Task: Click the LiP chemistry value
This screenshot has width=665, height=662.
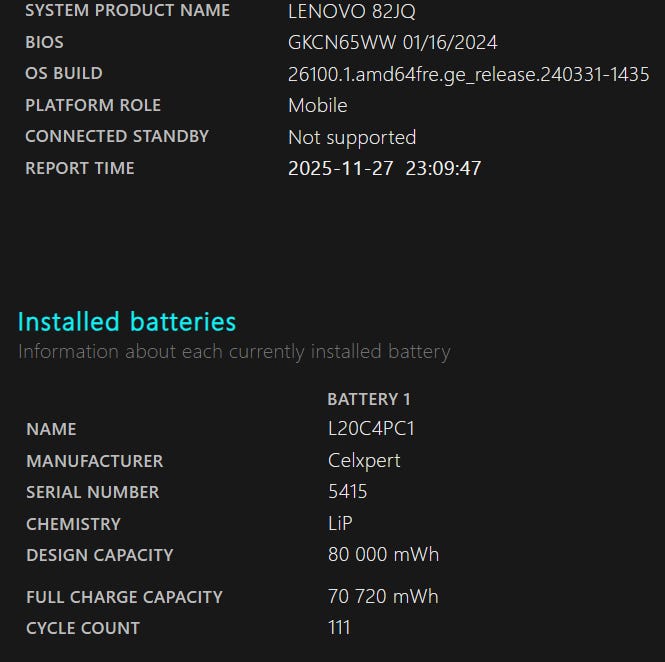Action: (340, 524)
